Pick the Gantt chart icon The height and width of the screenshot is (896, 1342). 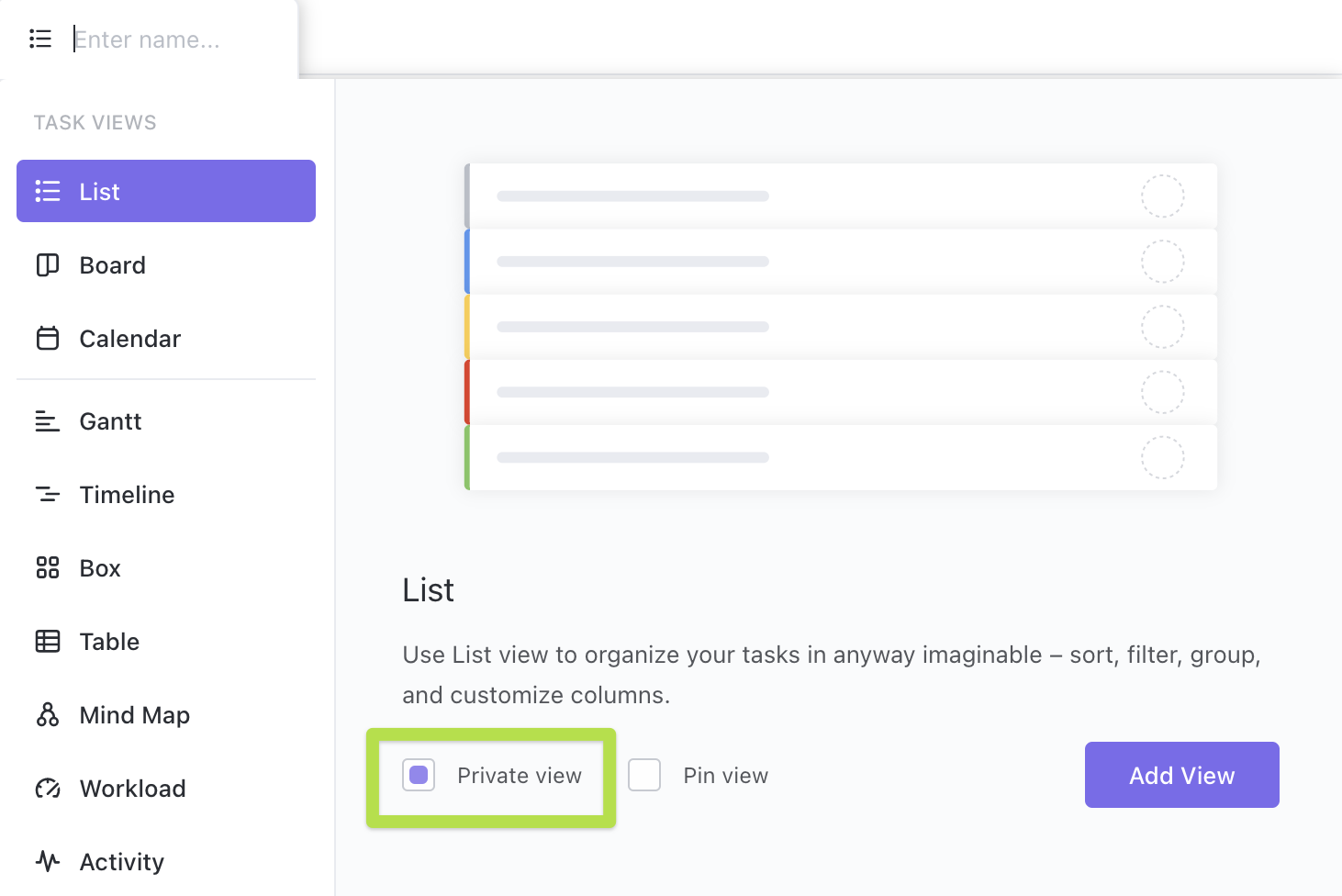[x=48, y=421]
